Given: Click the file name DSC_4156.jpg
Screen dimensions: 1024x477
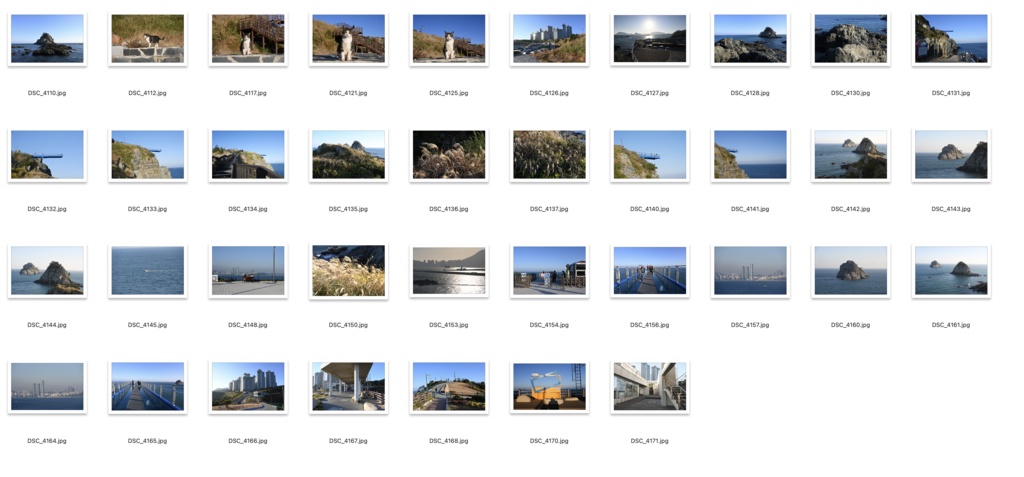Looking at the screenshot, I should tap(650, 325).
